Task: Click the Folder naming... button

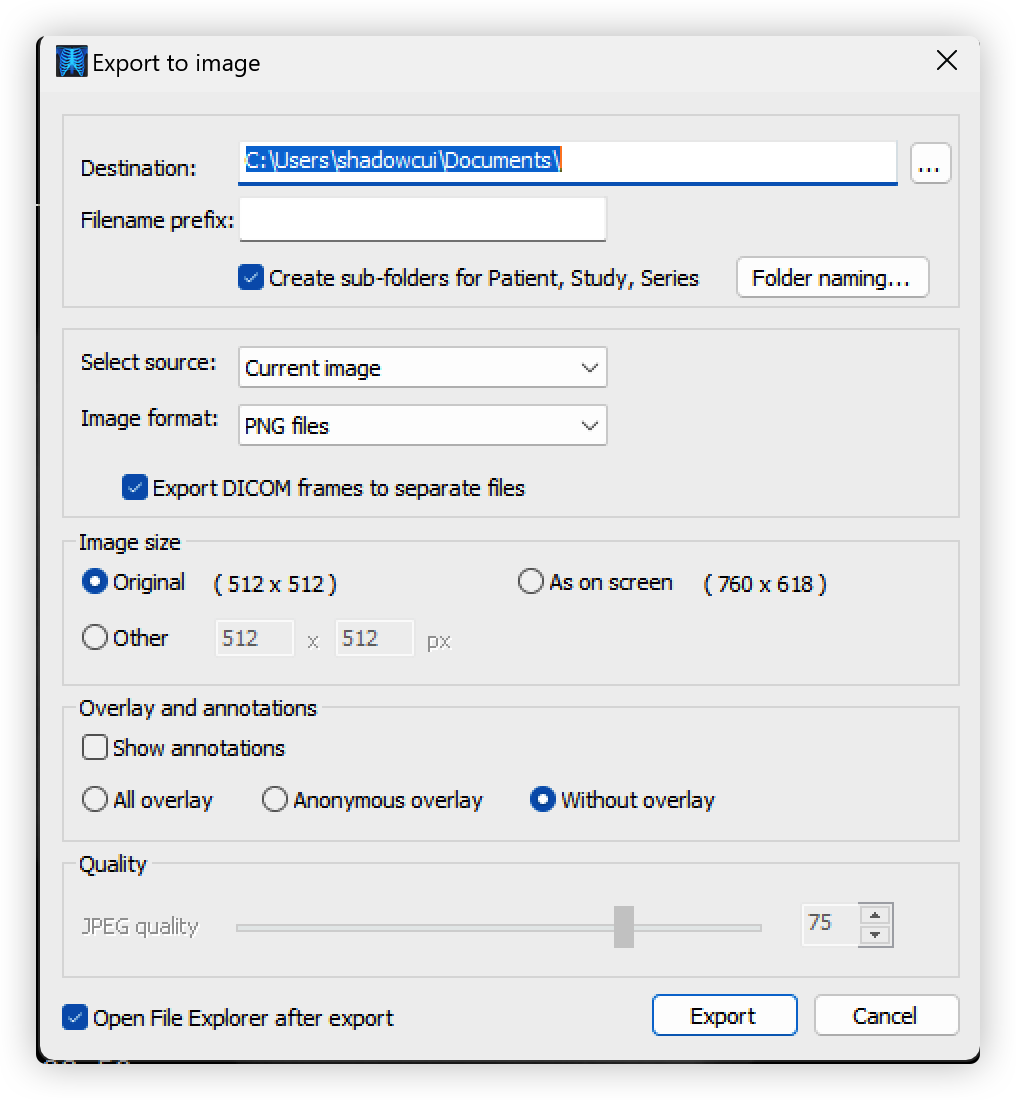Action: pos(832,278)
